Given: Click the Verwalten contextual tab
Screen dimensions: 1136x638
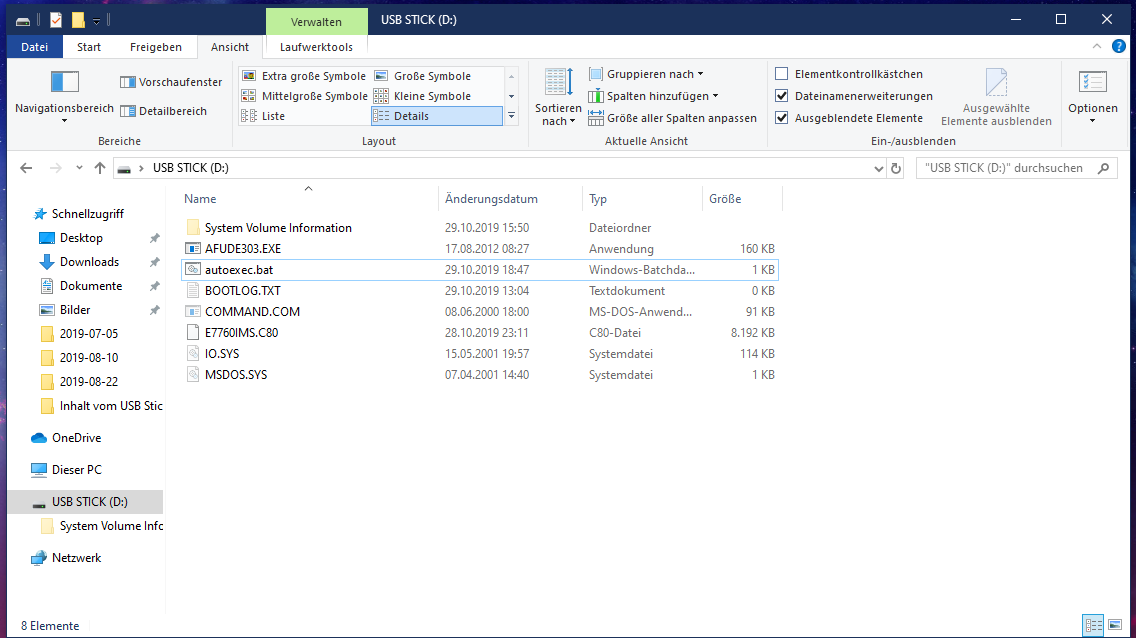Looking at the screenshot, I should (316, 22).
